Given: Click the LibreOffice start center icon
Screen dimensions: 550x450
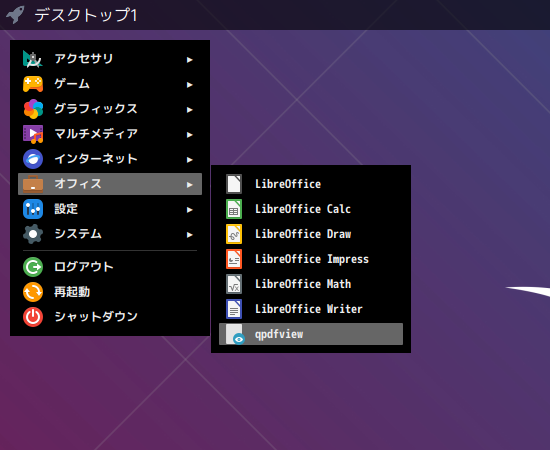Looking at the screenshot, I should (234, 184).
